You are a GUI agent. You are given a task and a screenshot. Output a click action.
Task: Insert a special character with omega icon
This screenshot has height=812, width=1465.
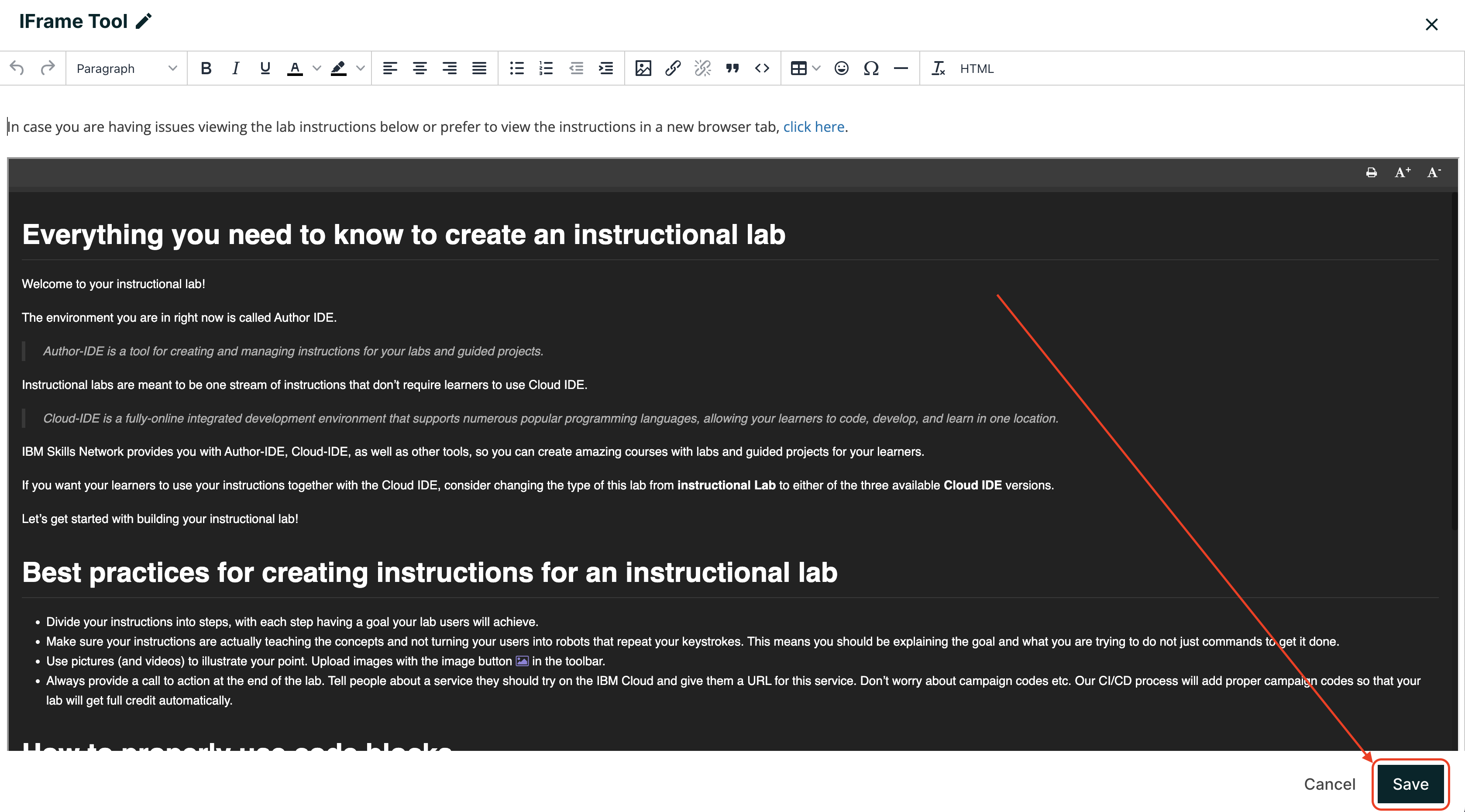pos(871,68)
